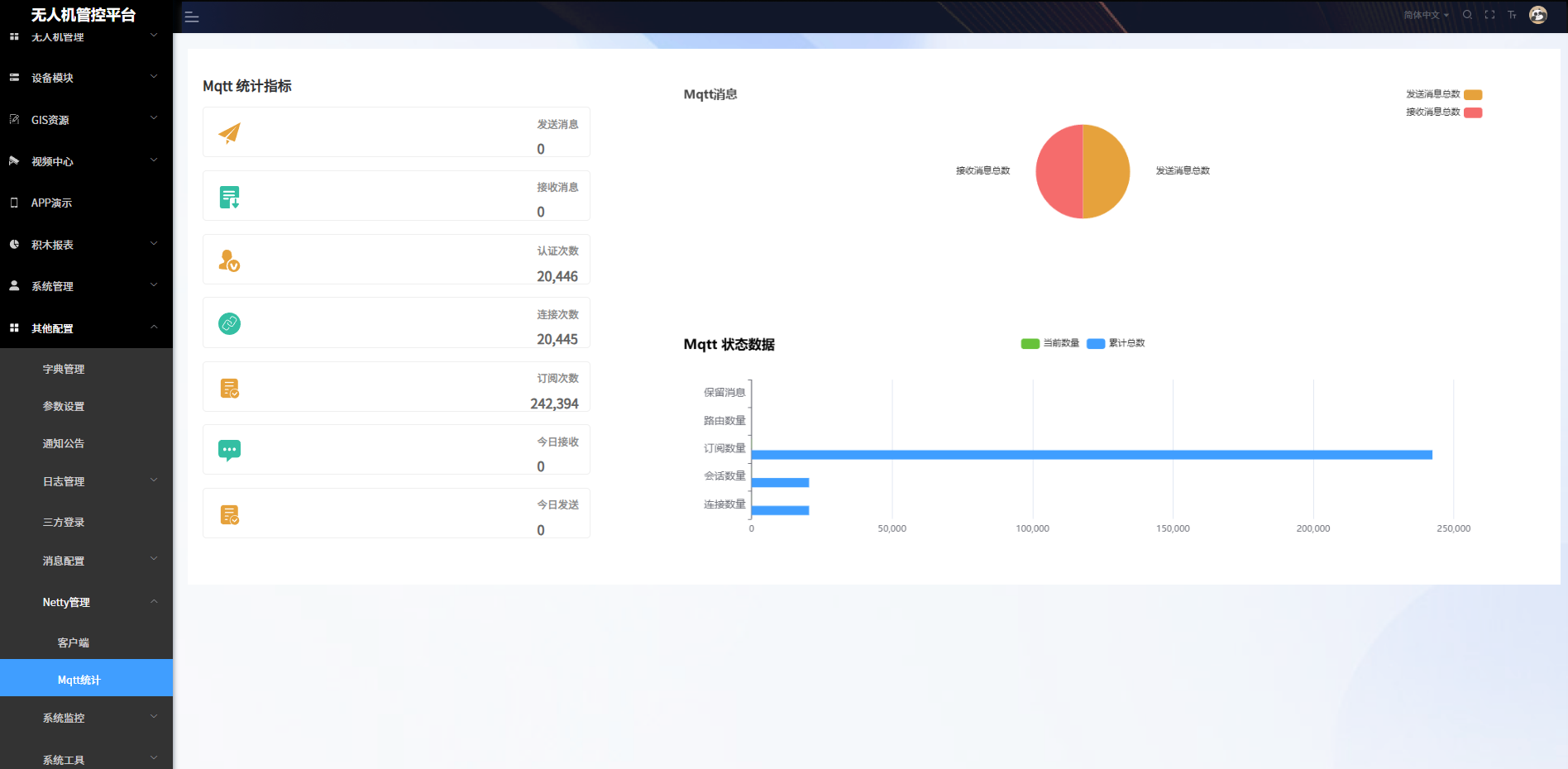Open the panda user avatar menu

(x=1538, y=15)
